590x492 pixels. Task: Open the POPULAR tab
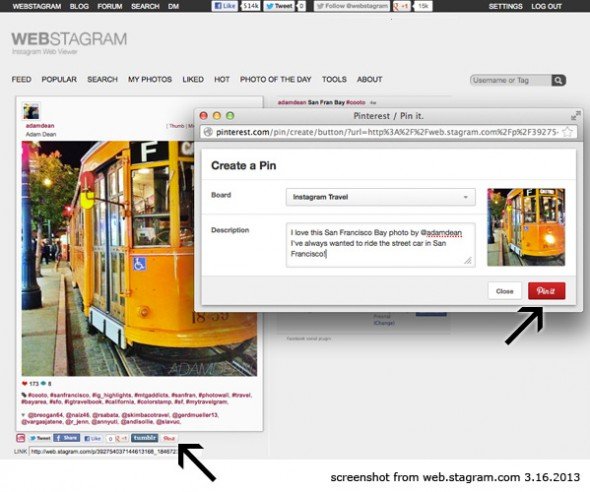59,79
